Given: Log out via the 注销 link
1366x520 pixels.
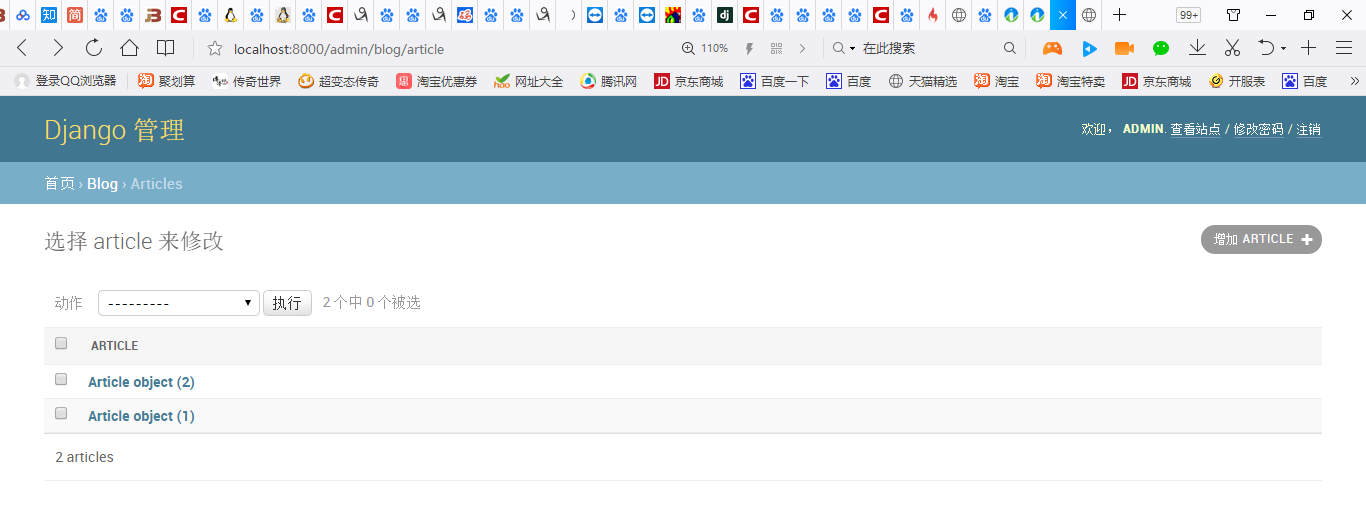Looking at the screenshot, I should tap(1308, 129).
